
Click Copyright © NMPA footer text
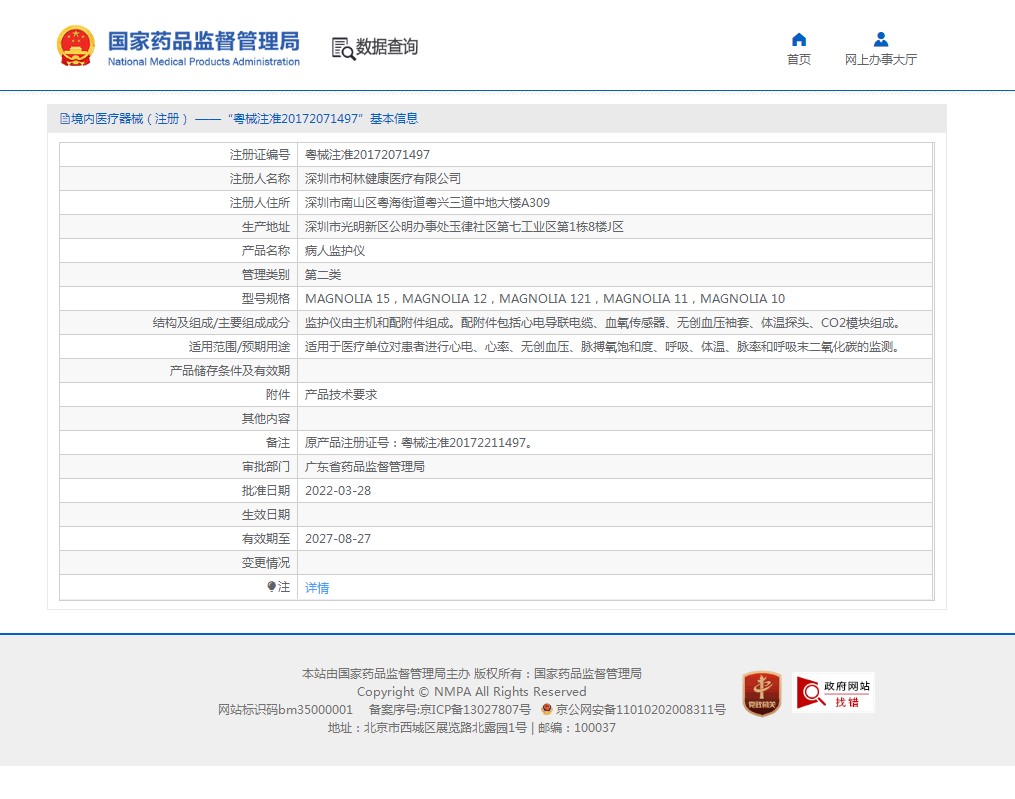tap(471, 692)
